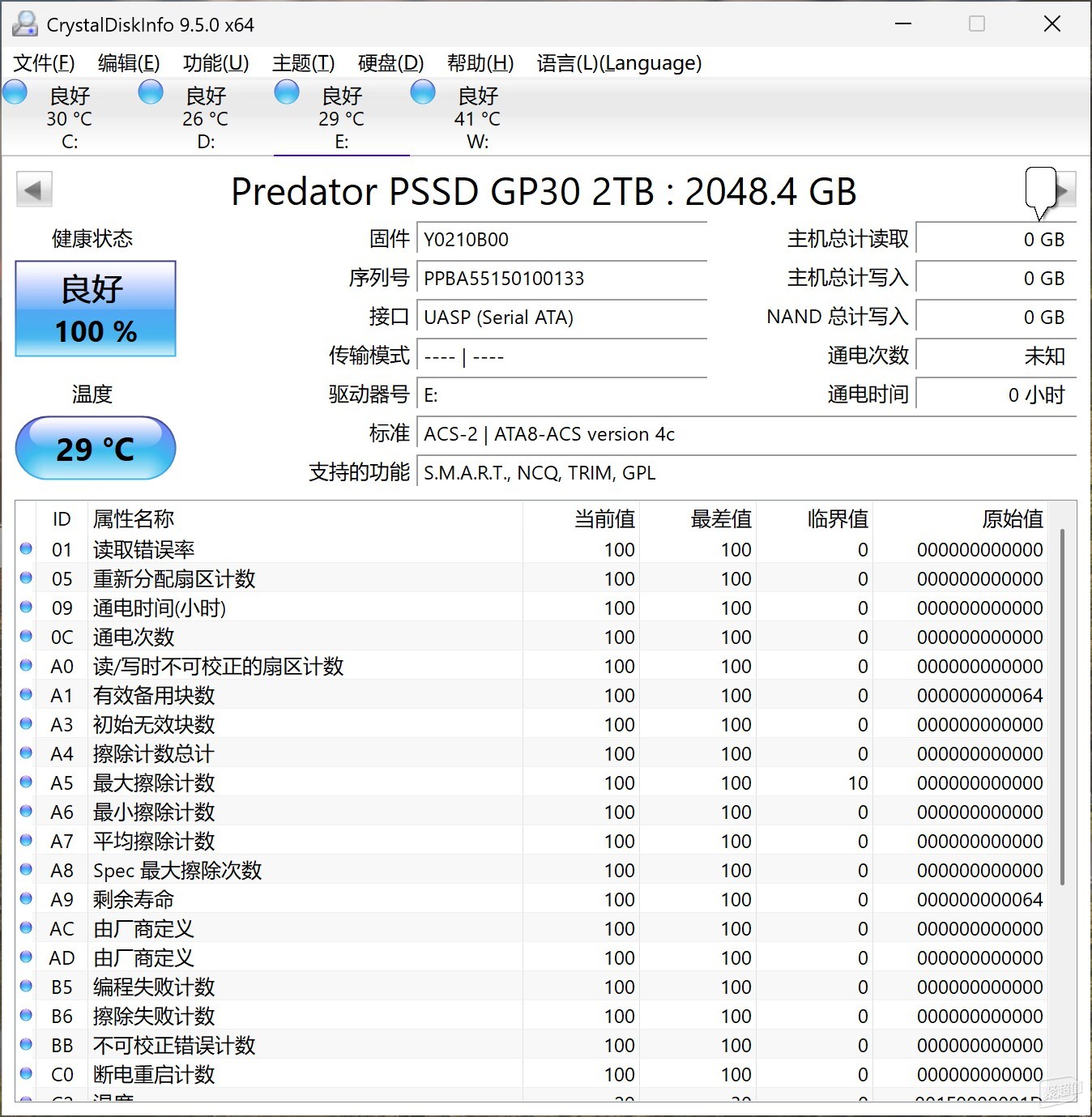Click the 支持的功能 field S.M.A.R.T., NCQ, TRIM, GPL
1092x1117 pixels.
click(747, 473)
